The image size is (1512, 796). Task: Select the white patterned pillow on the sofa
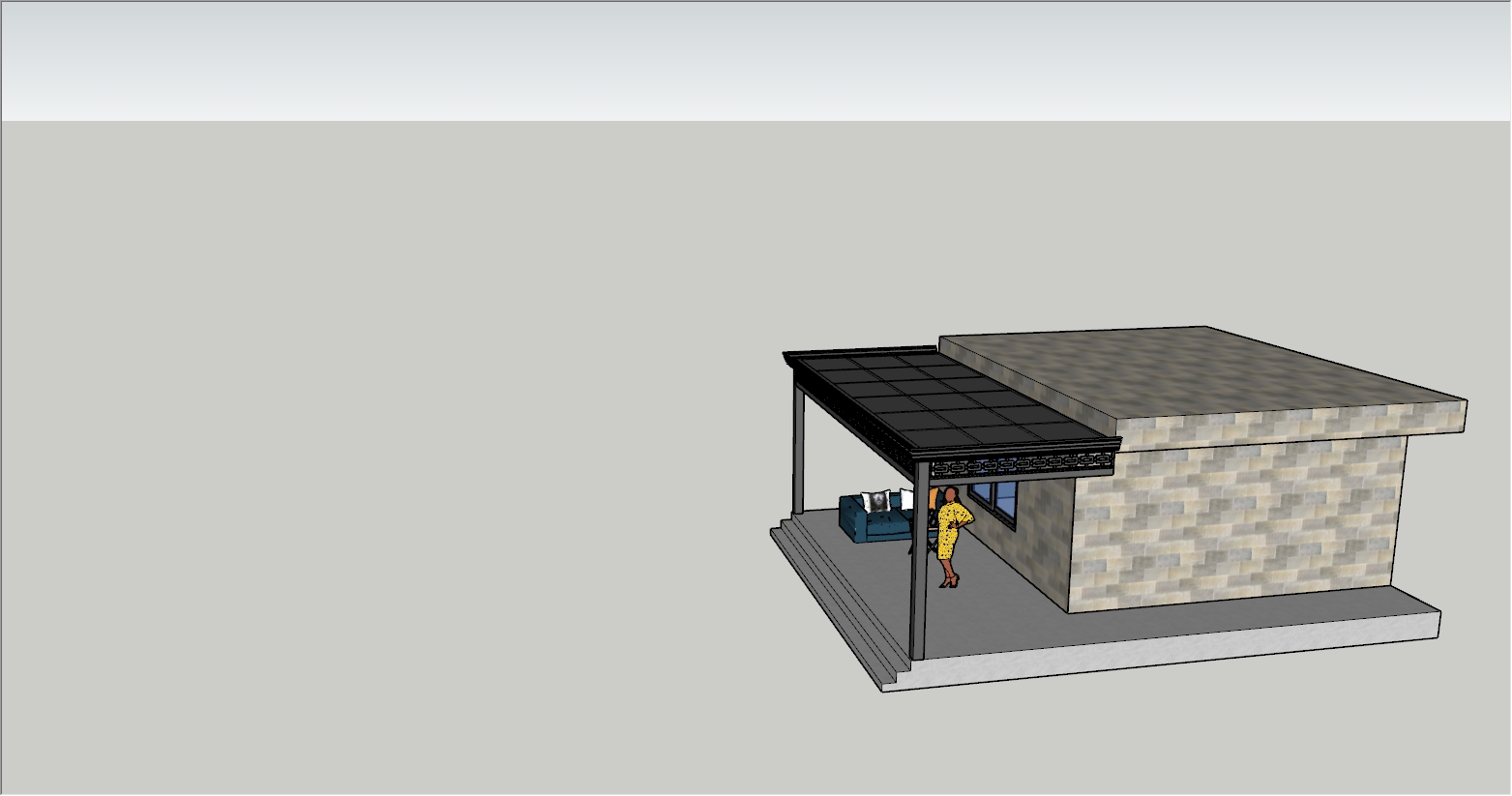pyautogui.click(x=877, y=501)
